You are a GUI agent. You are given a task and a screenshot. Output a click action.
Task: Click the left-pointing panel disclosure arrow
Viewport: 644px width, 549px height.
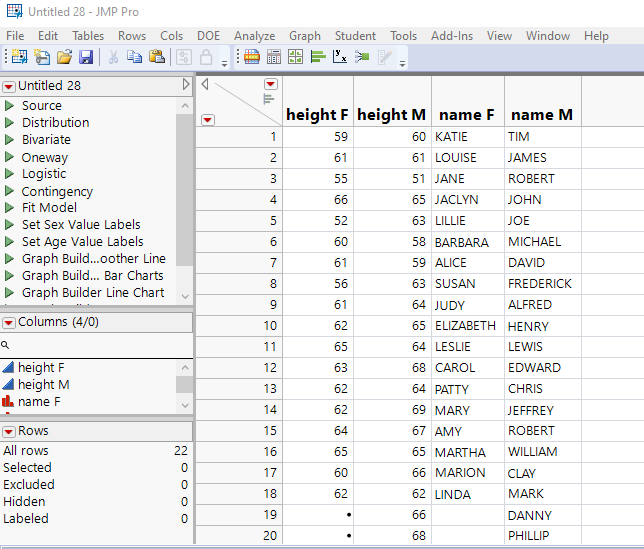tap(205, 84)
